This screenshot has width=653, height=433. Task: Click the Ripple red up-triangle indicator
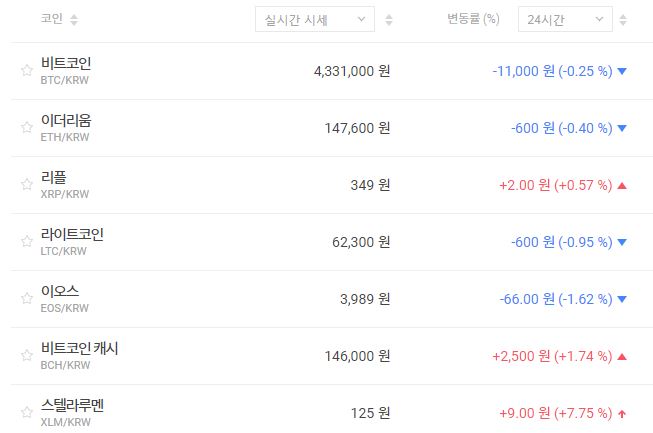622,185
